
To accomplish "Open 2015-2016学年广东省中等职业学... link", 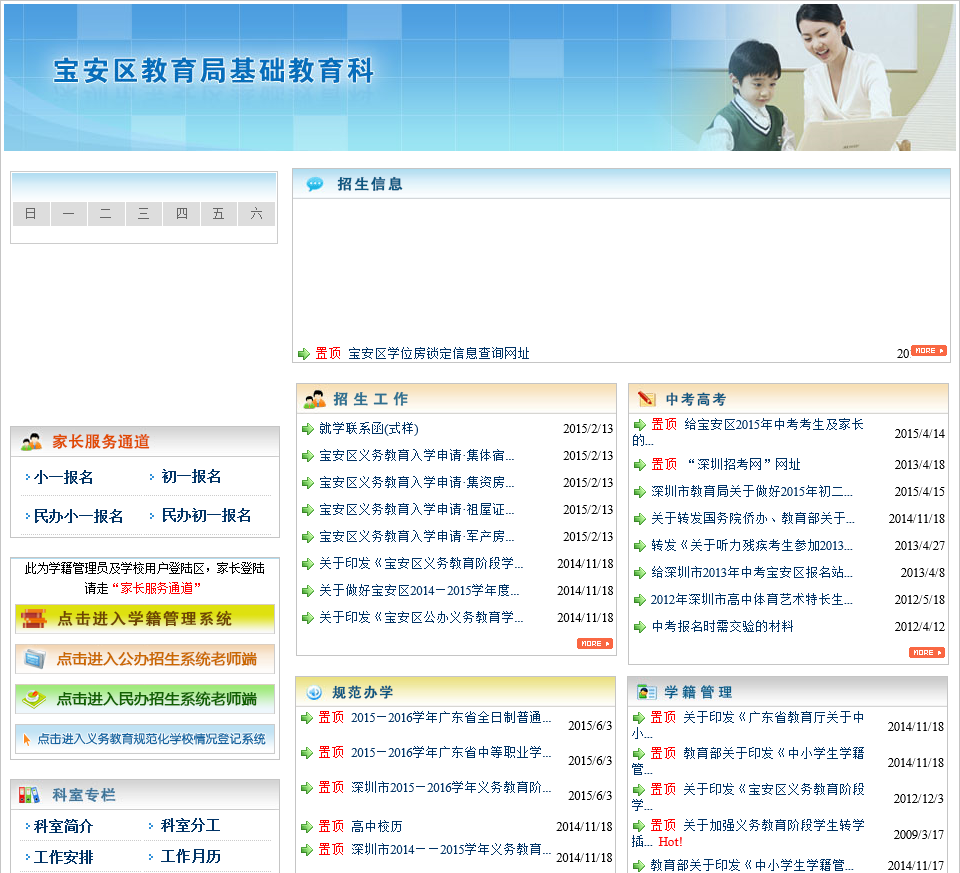I will 451,752.
